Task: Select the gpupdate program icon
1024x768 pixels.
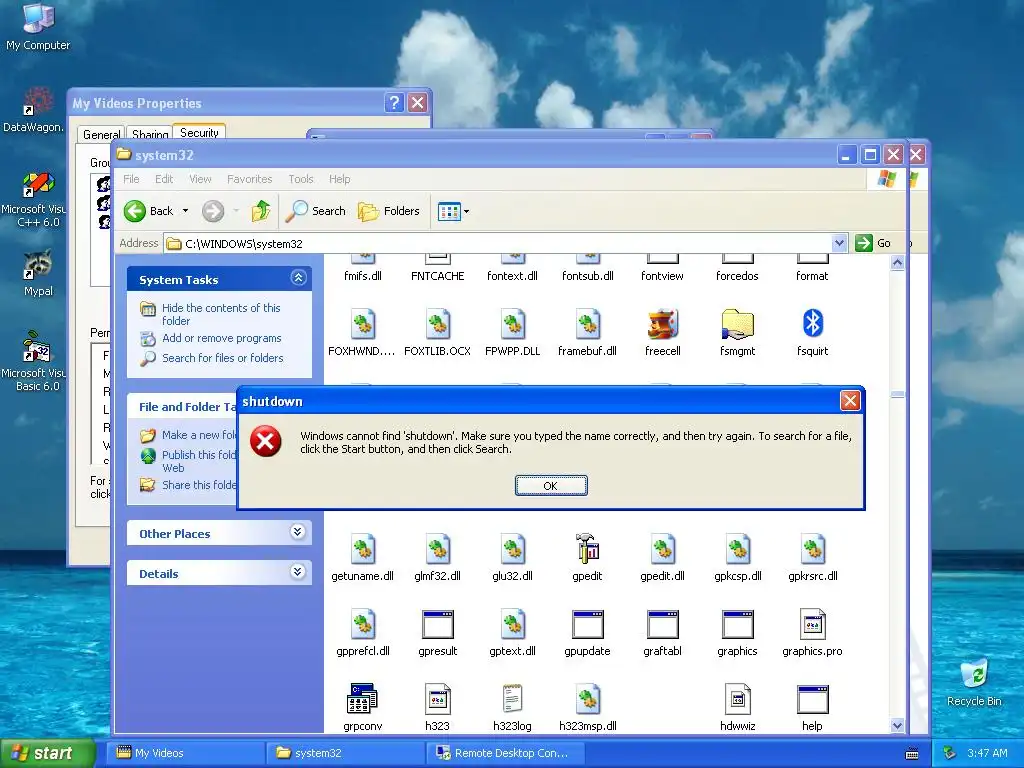Action: tap(587, 624)
